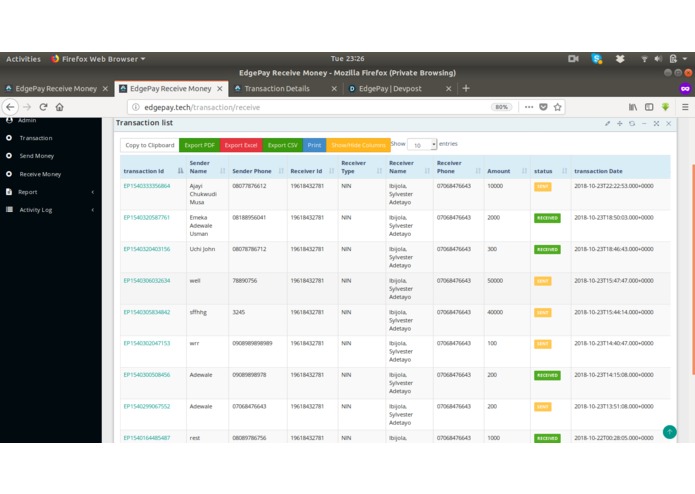Image resolution: width=695 pixels, height=494 pixels.
Task: Expand Transaction list panel to fullscreen
Action: click(x=656, y=124)
